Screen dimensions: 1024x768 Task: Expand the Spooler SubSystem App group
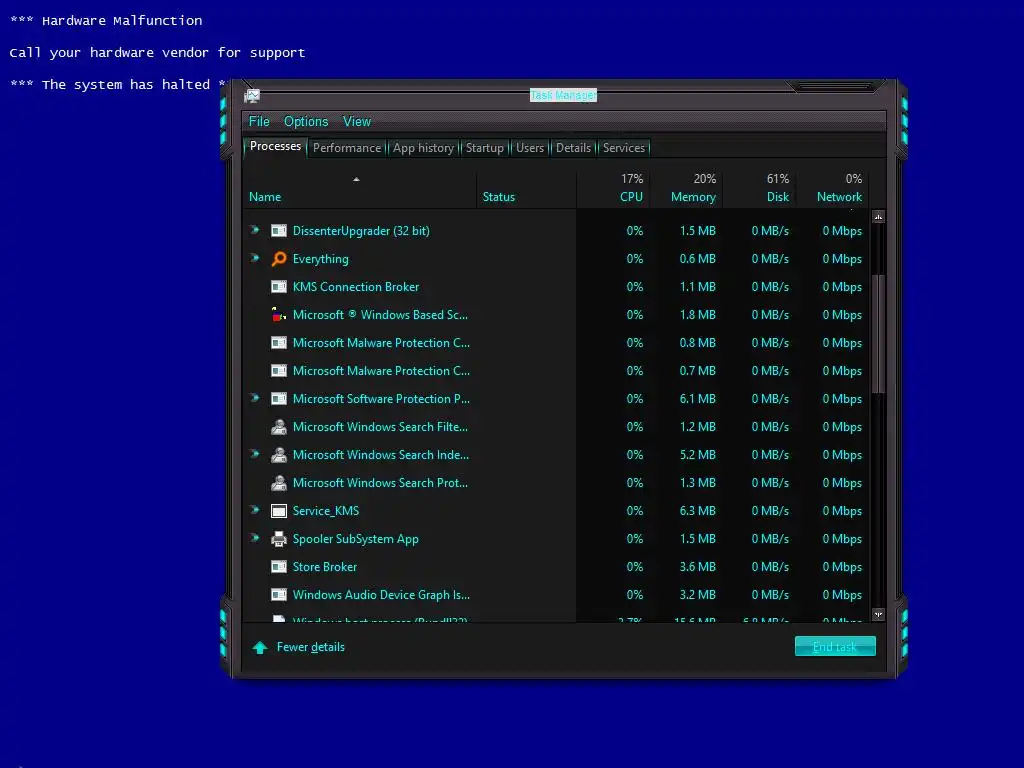[255, 538]
